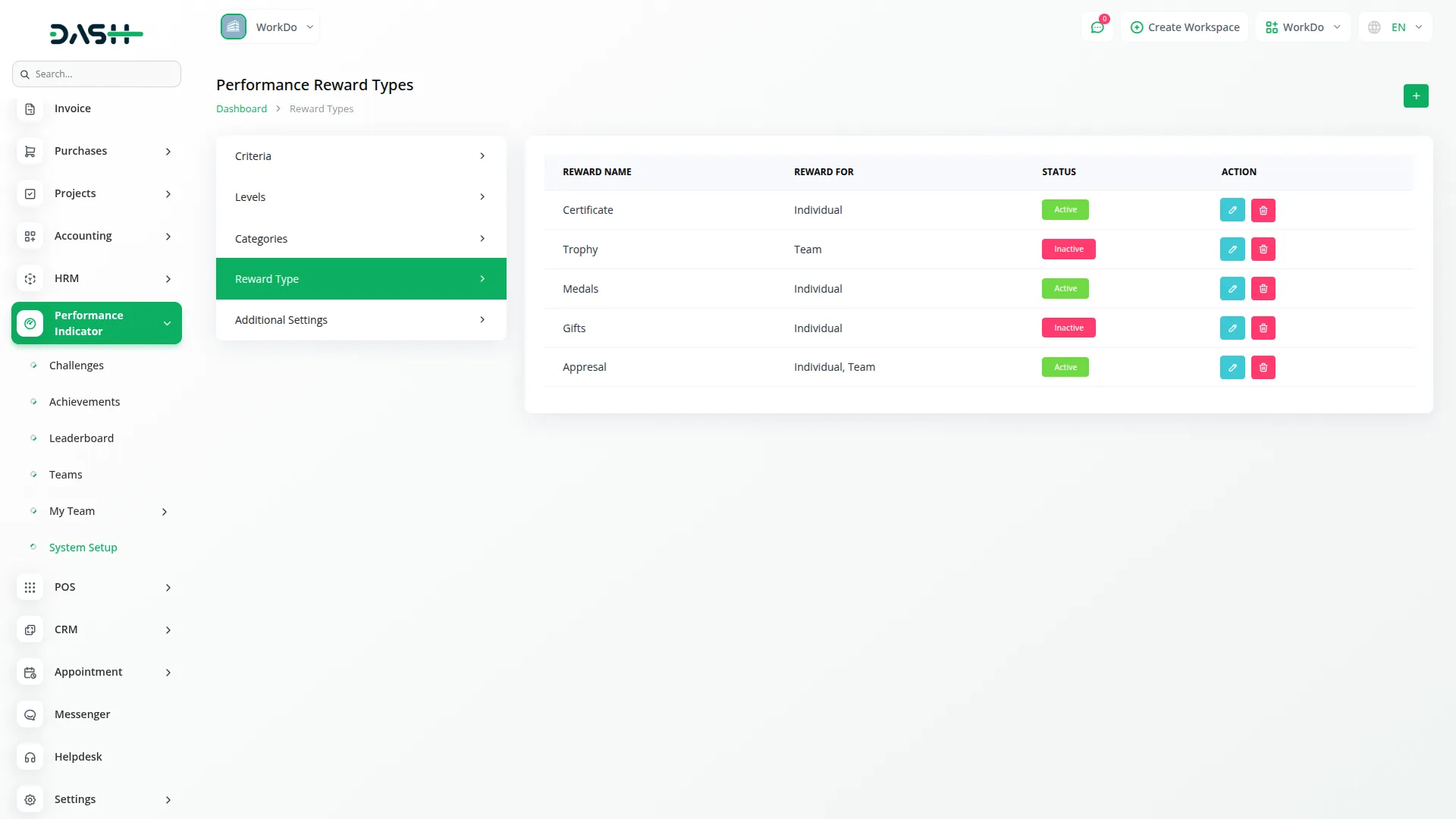Screen dimensions: 1456x819
Task: Delete the Trophy reward using trash icon
Action: [x=1263, y=249]
